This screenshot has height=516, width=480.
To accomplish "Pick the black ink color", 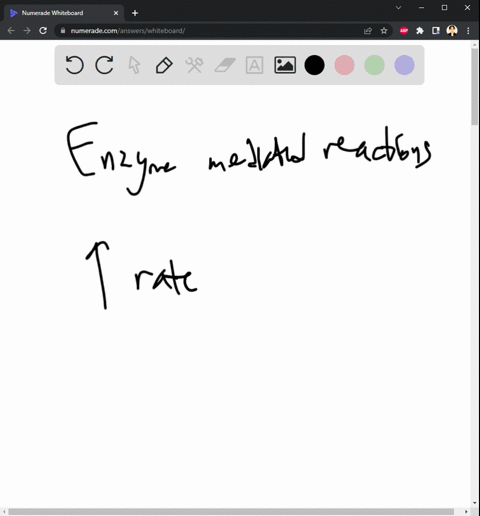I will (x=314, y=65).
